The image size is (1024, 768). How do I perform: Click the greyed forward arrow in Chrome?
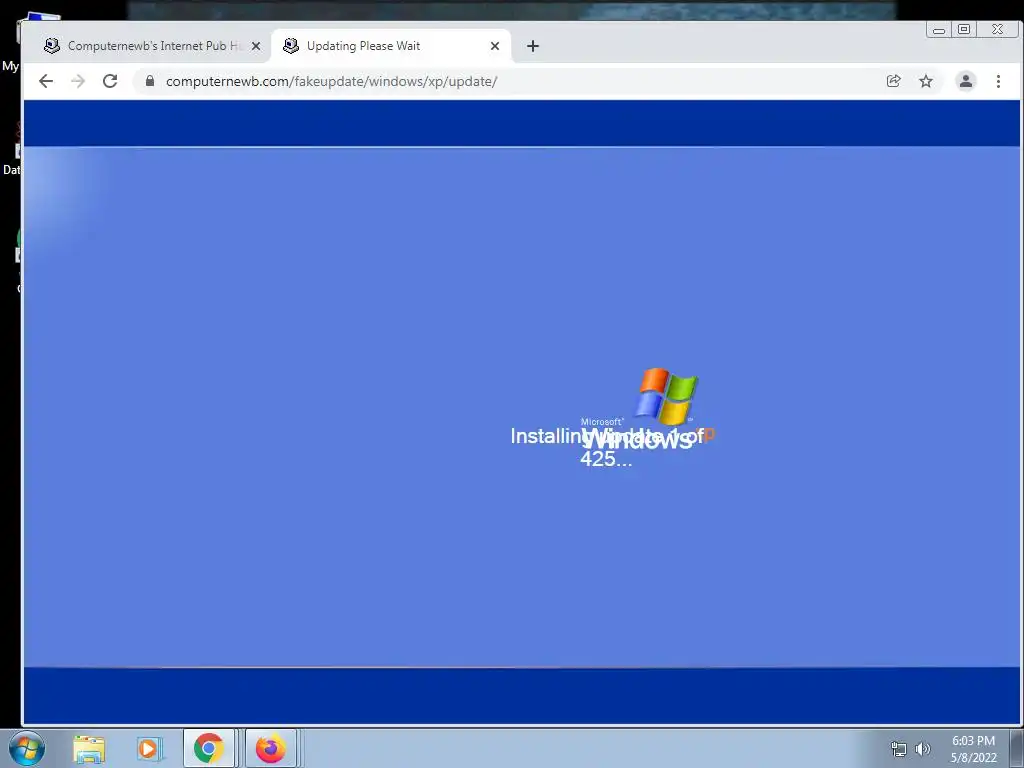78,81
